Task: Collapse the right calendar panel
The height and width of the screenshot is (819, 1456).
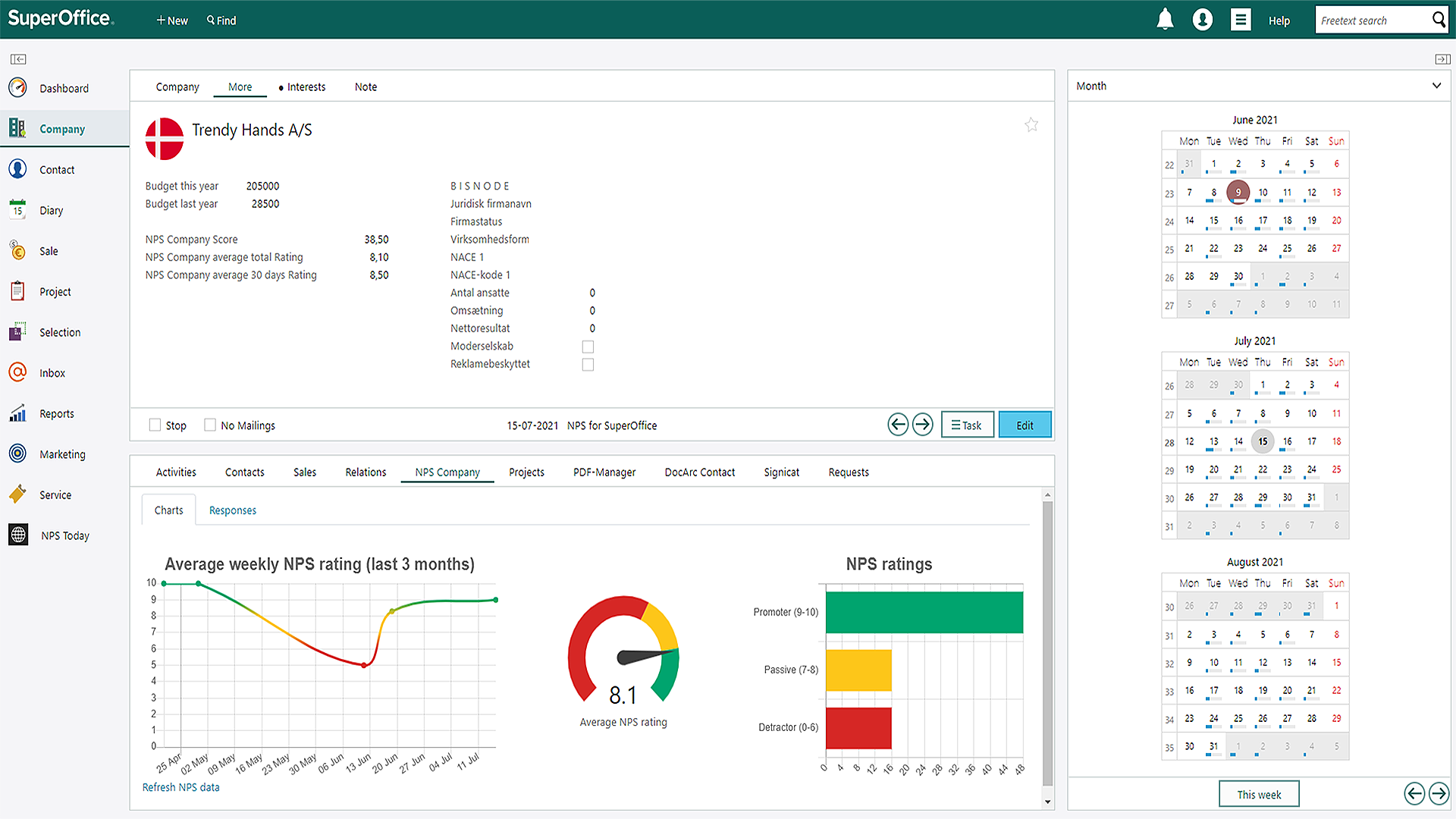Action: click(1442, 59)
